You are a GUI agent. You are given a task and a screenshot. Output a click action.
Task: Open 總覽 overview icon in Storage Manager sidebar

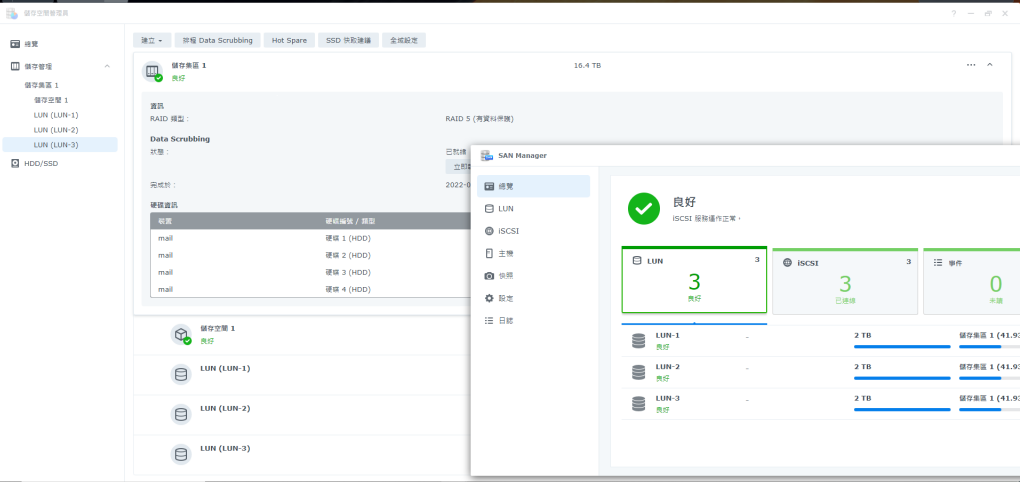click(x=15, y=44)
